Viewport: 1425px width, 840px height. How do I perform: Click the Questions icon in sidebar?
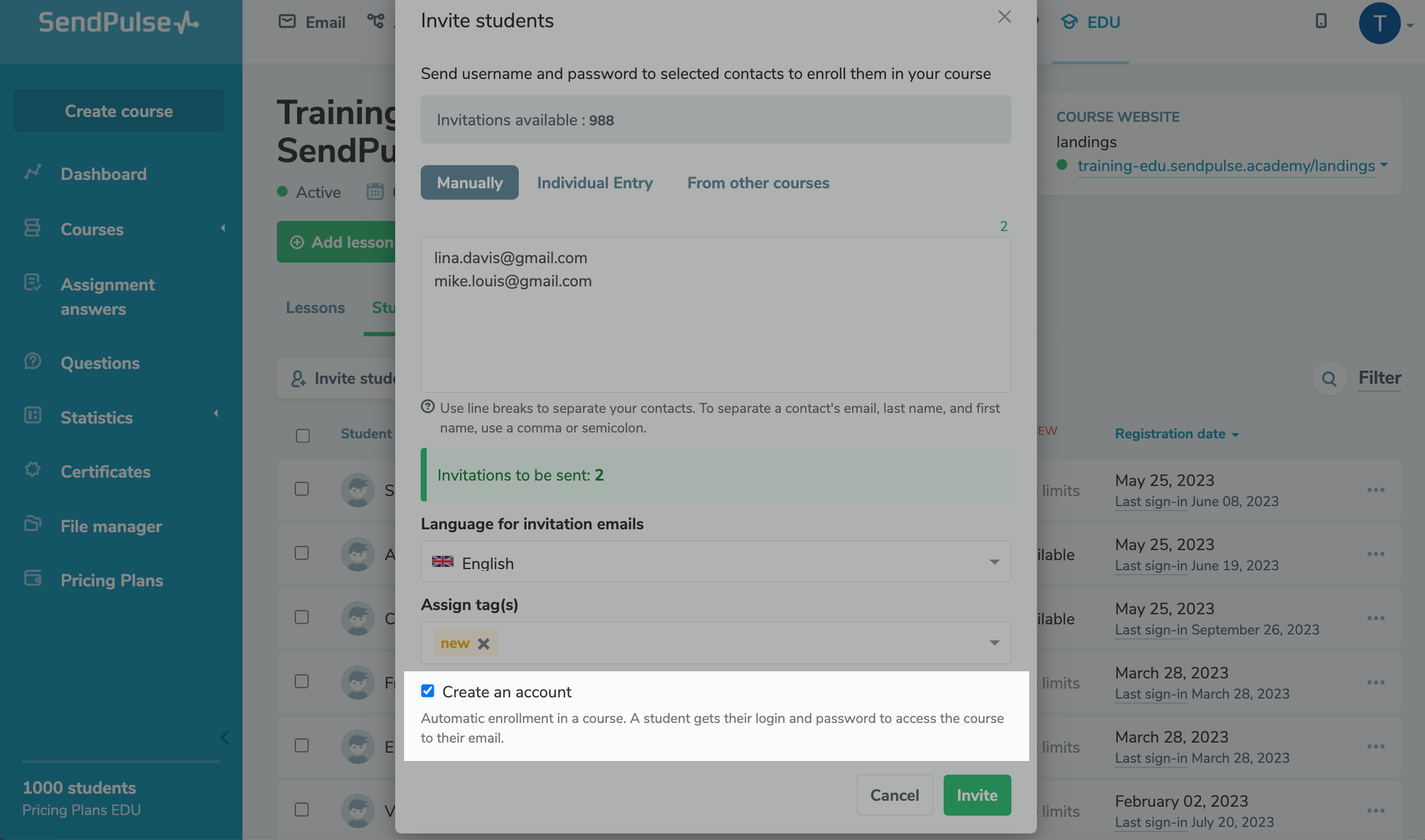[x=33, y=361]
